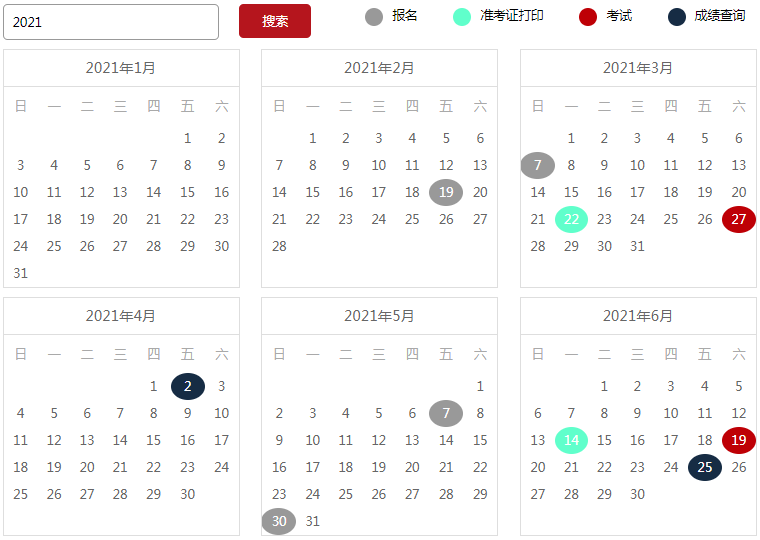Image resolution: width=760 pixels, height=540 pixels.
Task: Click the 2021年5月 month header
Action: tap(379, 316)
